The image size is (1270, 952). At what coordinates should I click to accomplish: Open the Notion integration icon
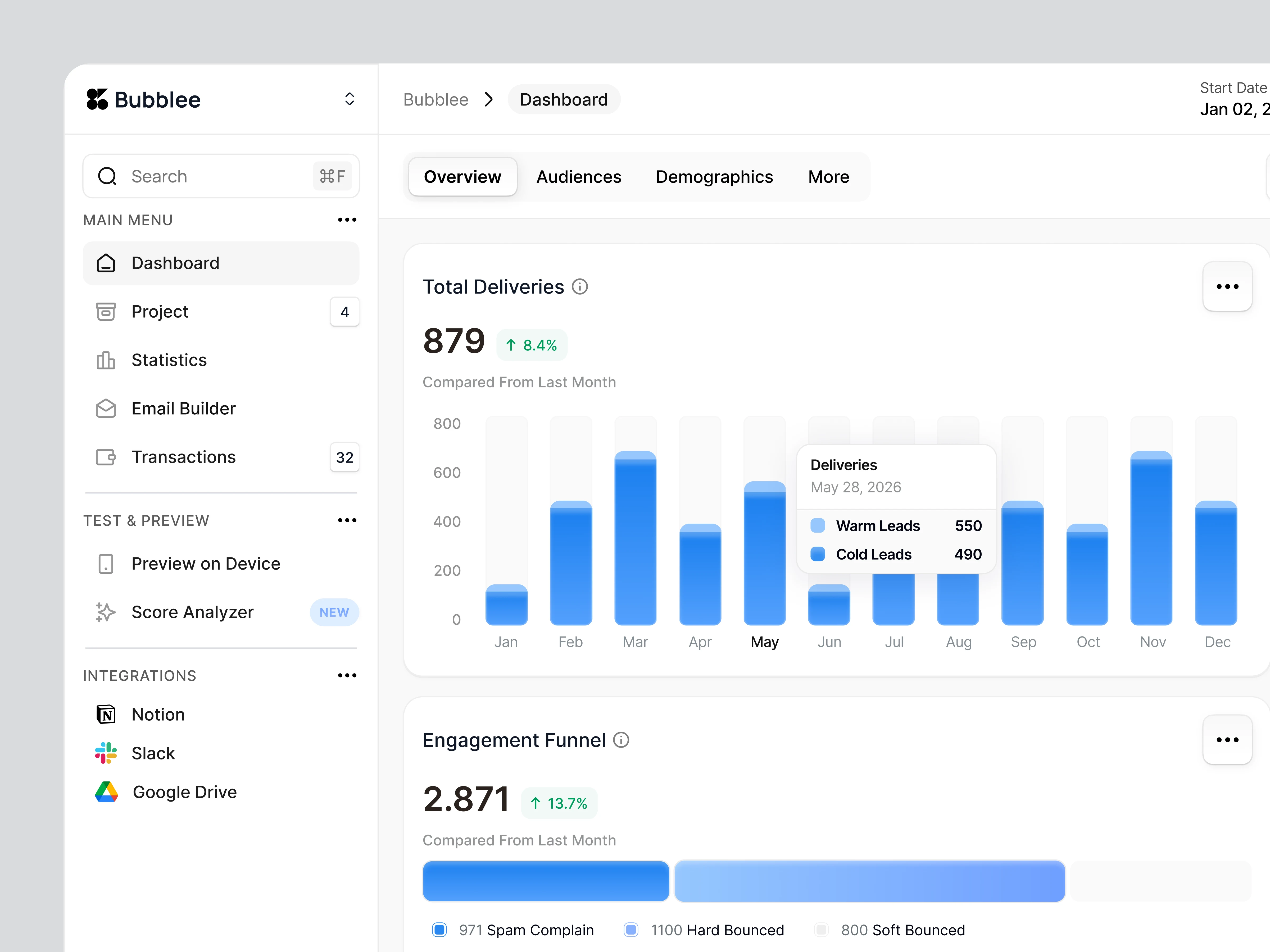click(x=106, y=715)
